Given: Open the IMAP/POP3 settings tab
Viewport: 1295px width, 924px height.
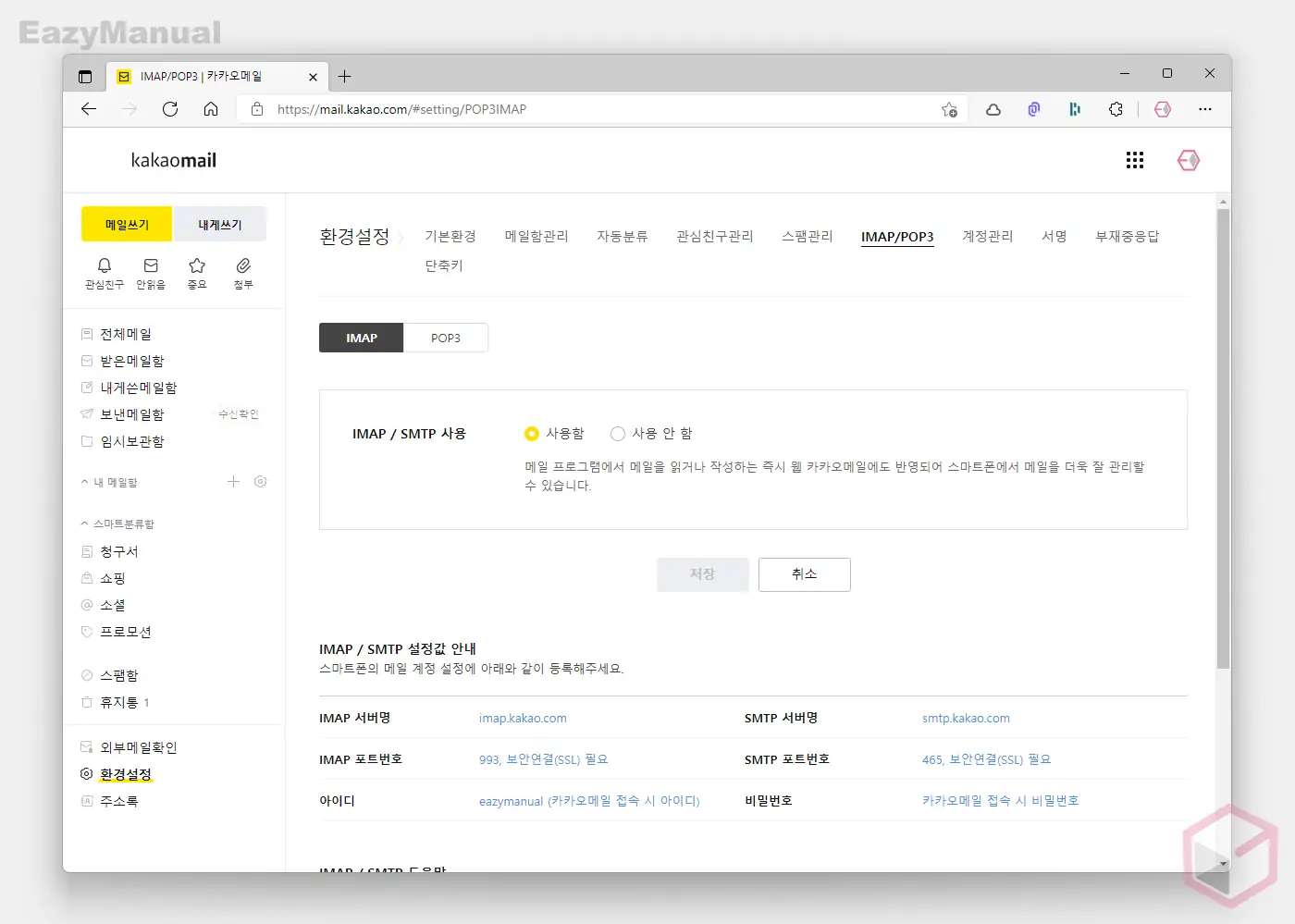Looking at the screenshot, I should coord(897,237).
